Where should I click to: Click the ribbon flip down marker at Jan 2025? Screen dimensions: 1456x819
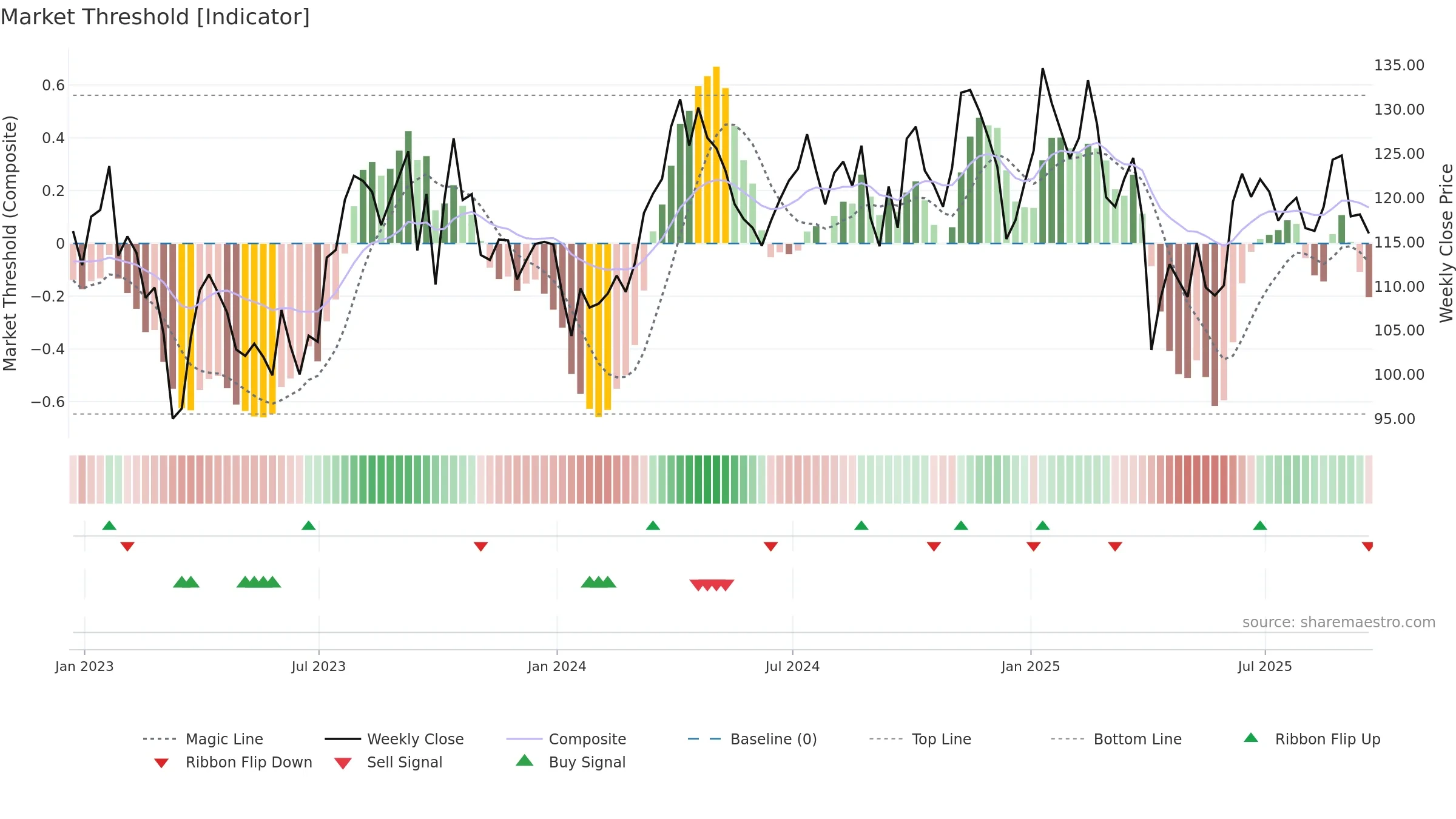(1034, 547)
